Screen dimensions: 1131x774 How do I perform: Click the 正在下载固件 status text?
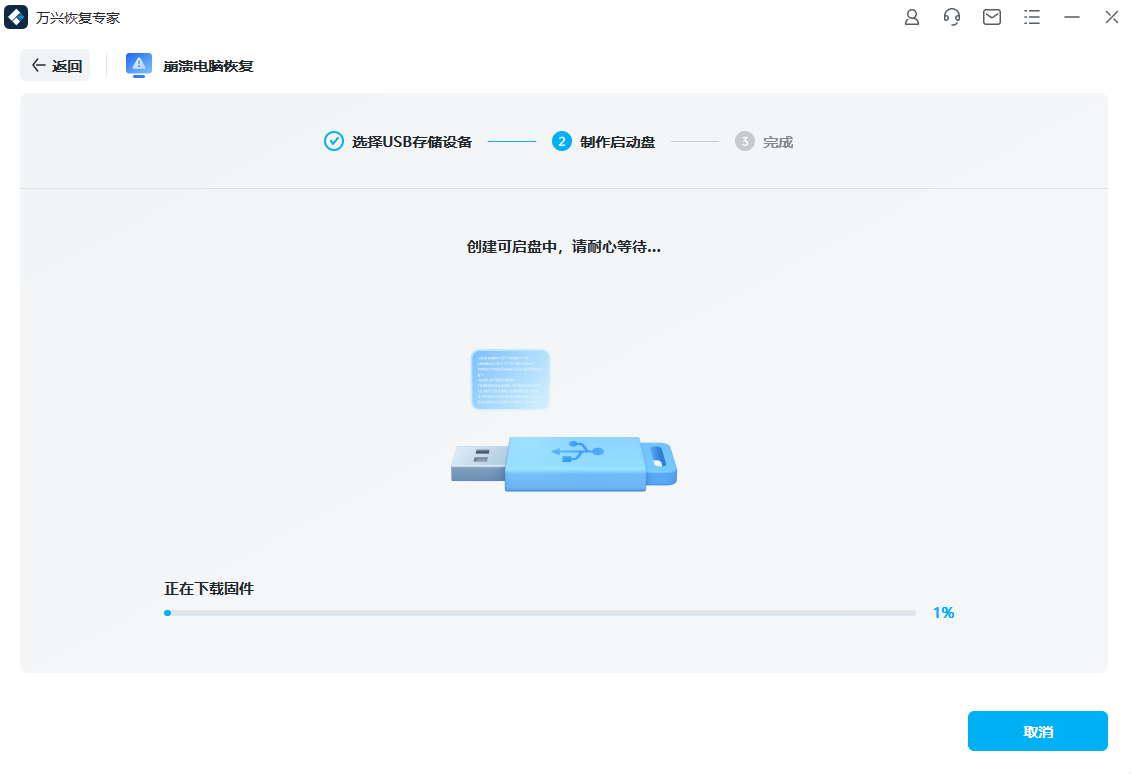pyautogui.click(x=207, y=588)
